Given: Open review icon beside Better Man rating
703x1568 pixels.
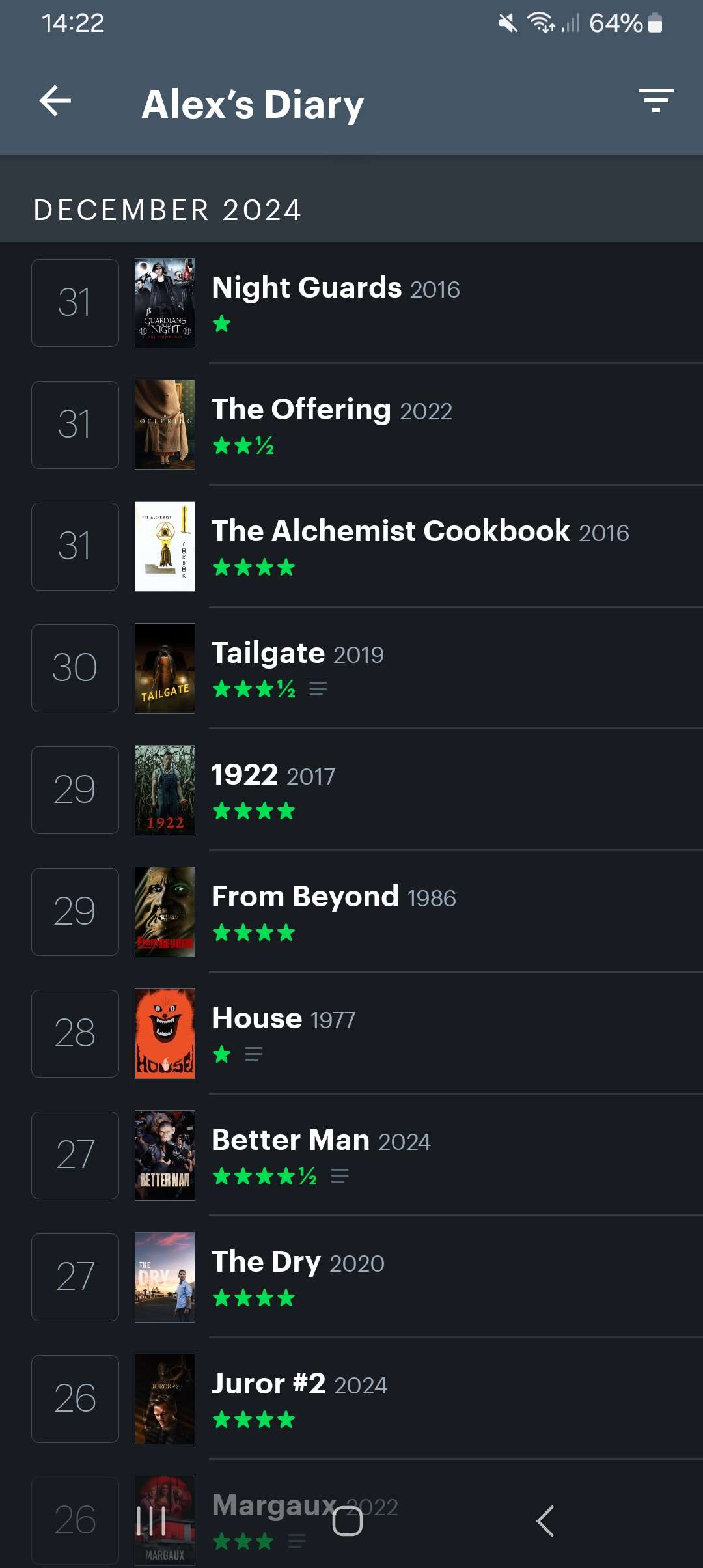Looking at the screenshot, I should [x=340, y=1176].
